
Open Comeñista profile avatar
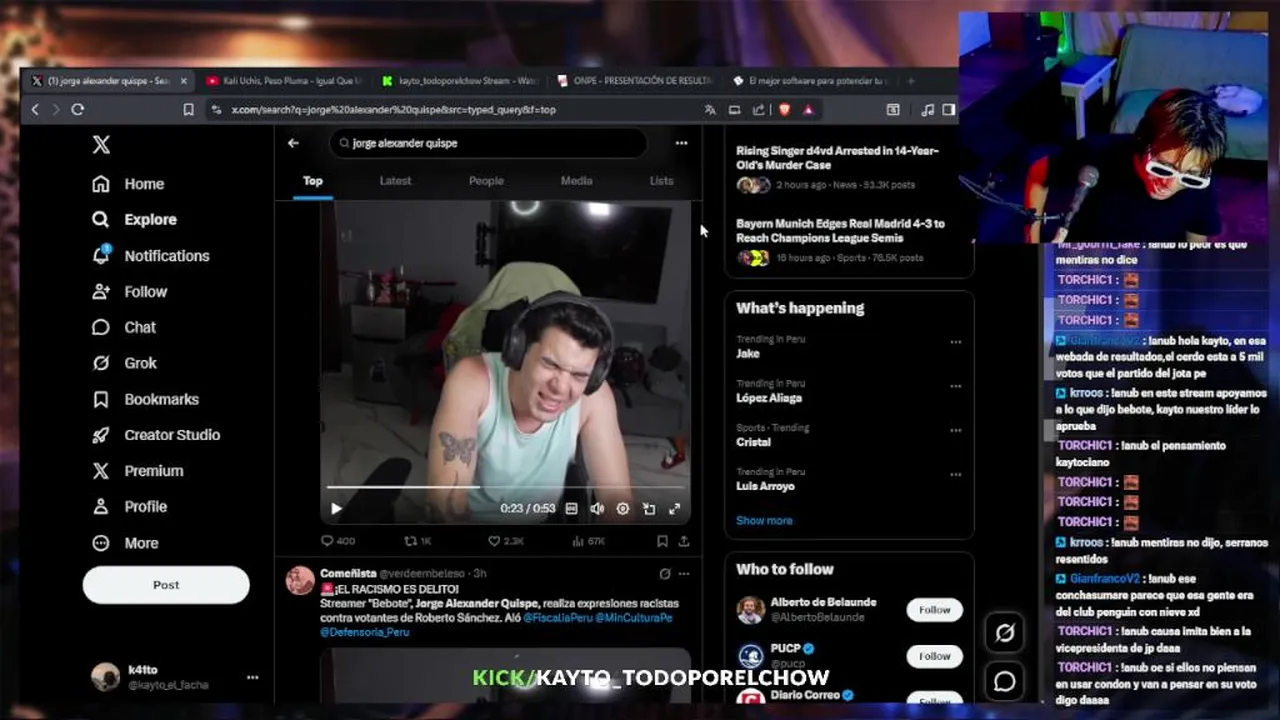[300, 580]
